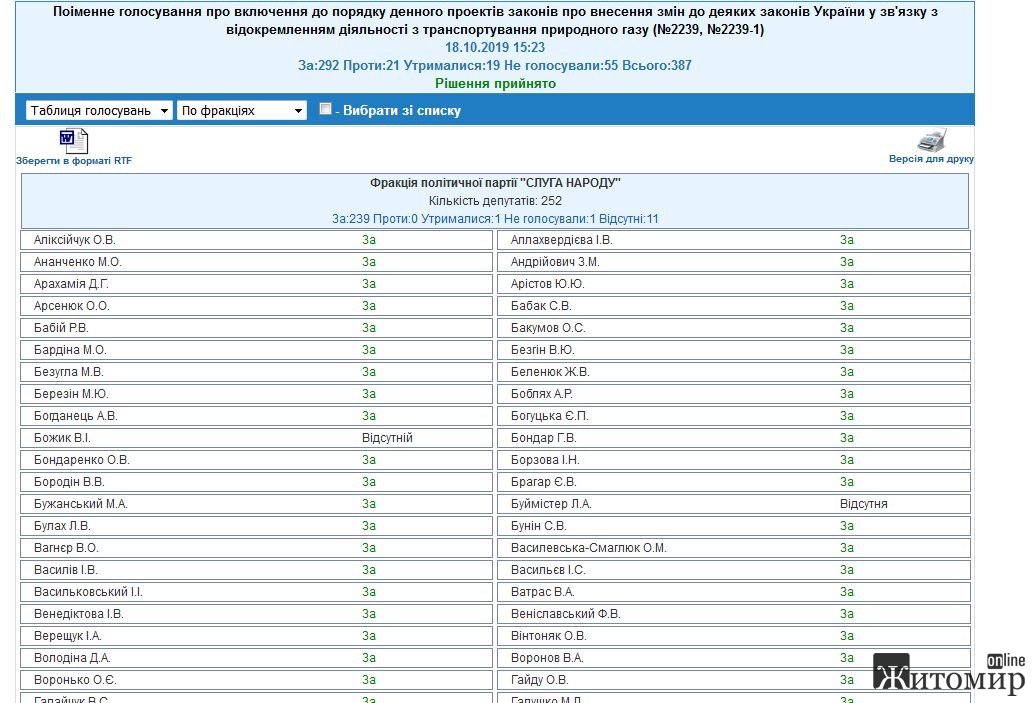Open the 'Таблиця голосувань' dropdown
The image size is (1034, 703).
99,110
